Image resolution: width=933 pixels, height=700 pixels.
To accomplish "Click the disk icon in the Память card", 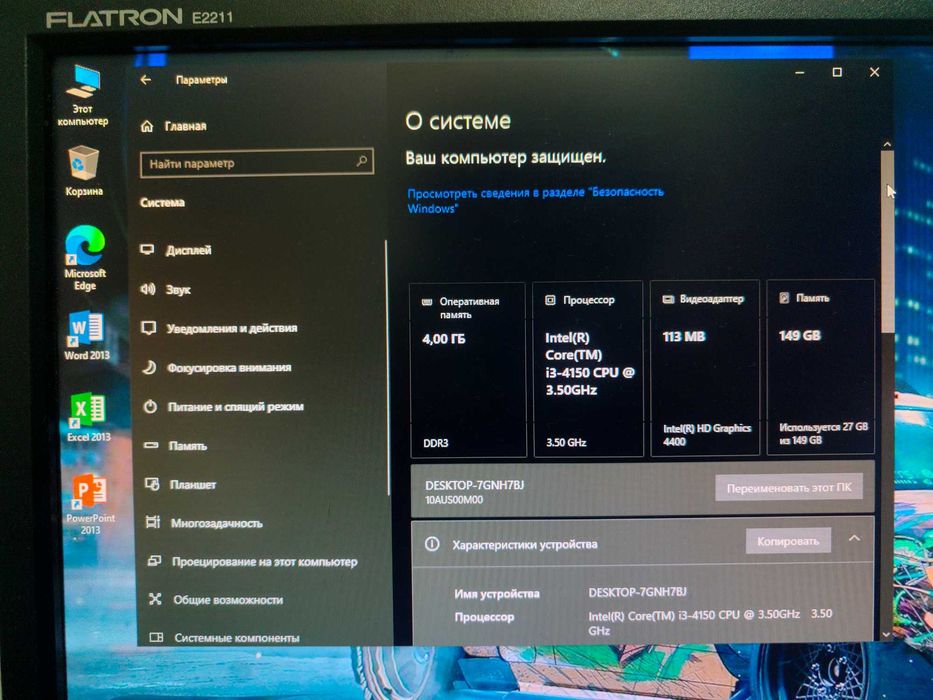I will click(784, 297).
